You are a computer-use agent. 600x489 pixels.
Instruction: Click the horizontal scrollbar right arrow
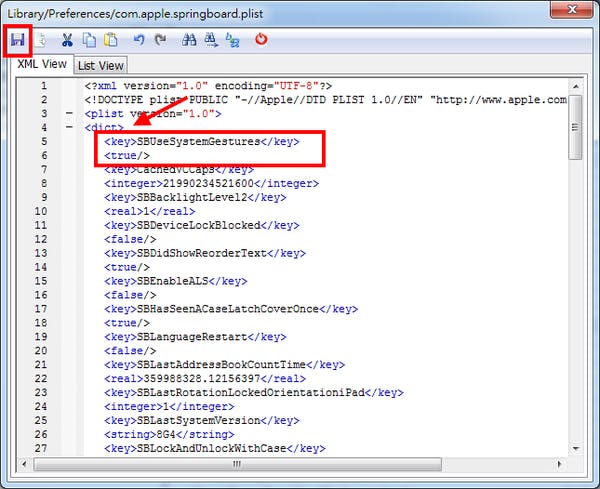pos(559,464)
